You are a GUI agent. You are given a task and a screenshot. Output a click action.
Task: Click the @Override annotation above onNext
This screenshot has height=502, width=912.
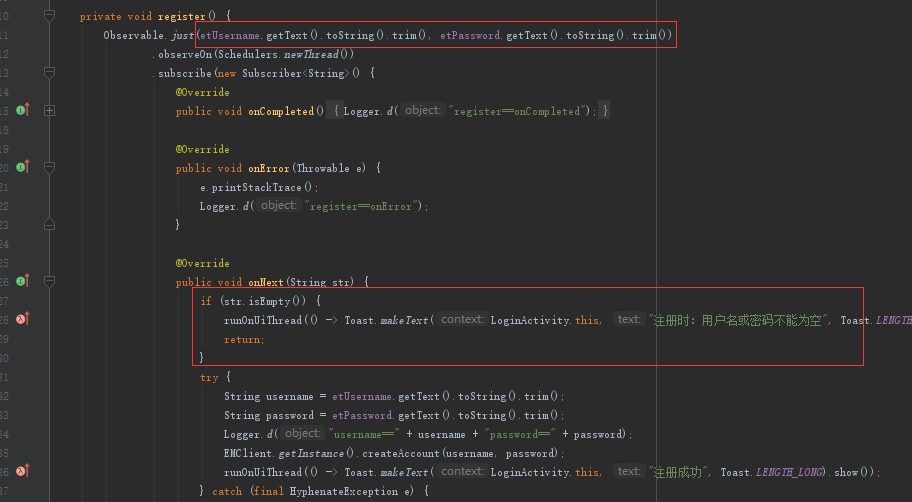pos(202,264)
